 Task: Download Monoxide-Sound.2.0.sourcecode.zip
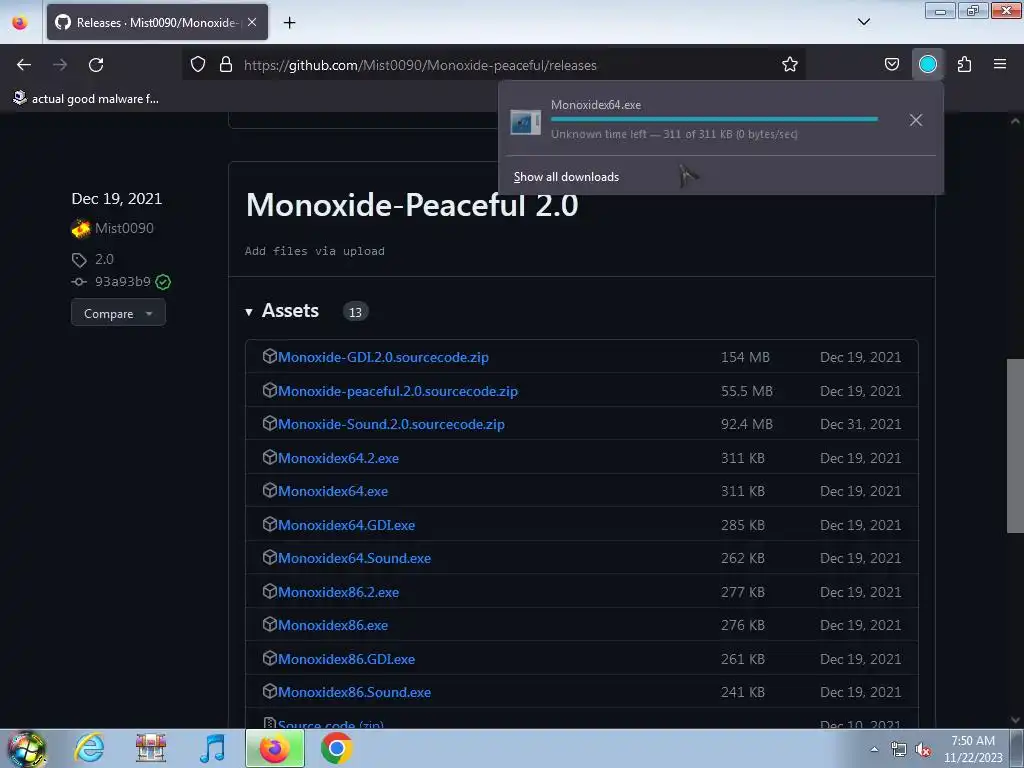[x=391, y=424]
